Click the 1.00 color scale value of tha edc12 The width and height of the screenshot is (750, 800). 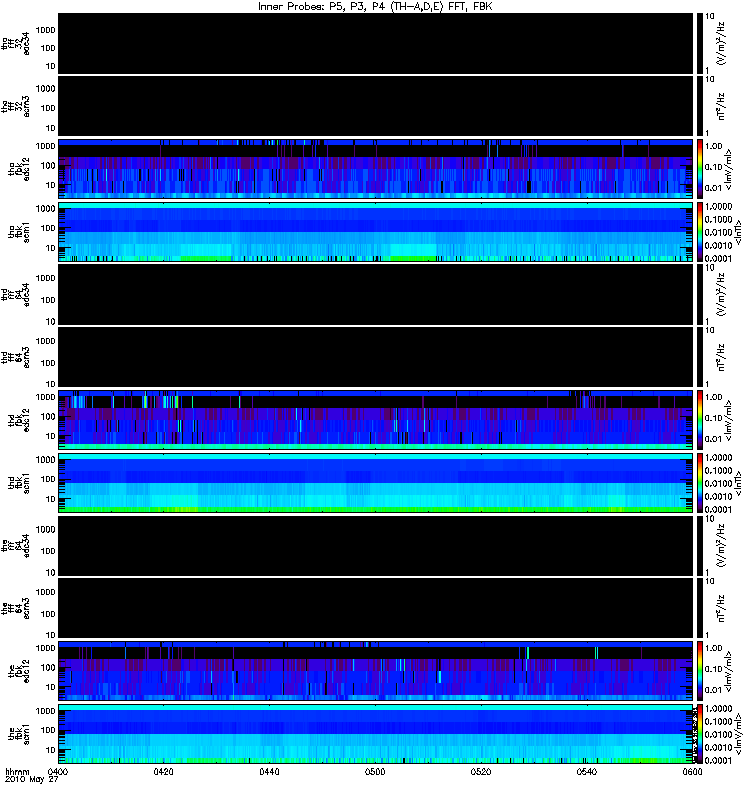[714, 146]
